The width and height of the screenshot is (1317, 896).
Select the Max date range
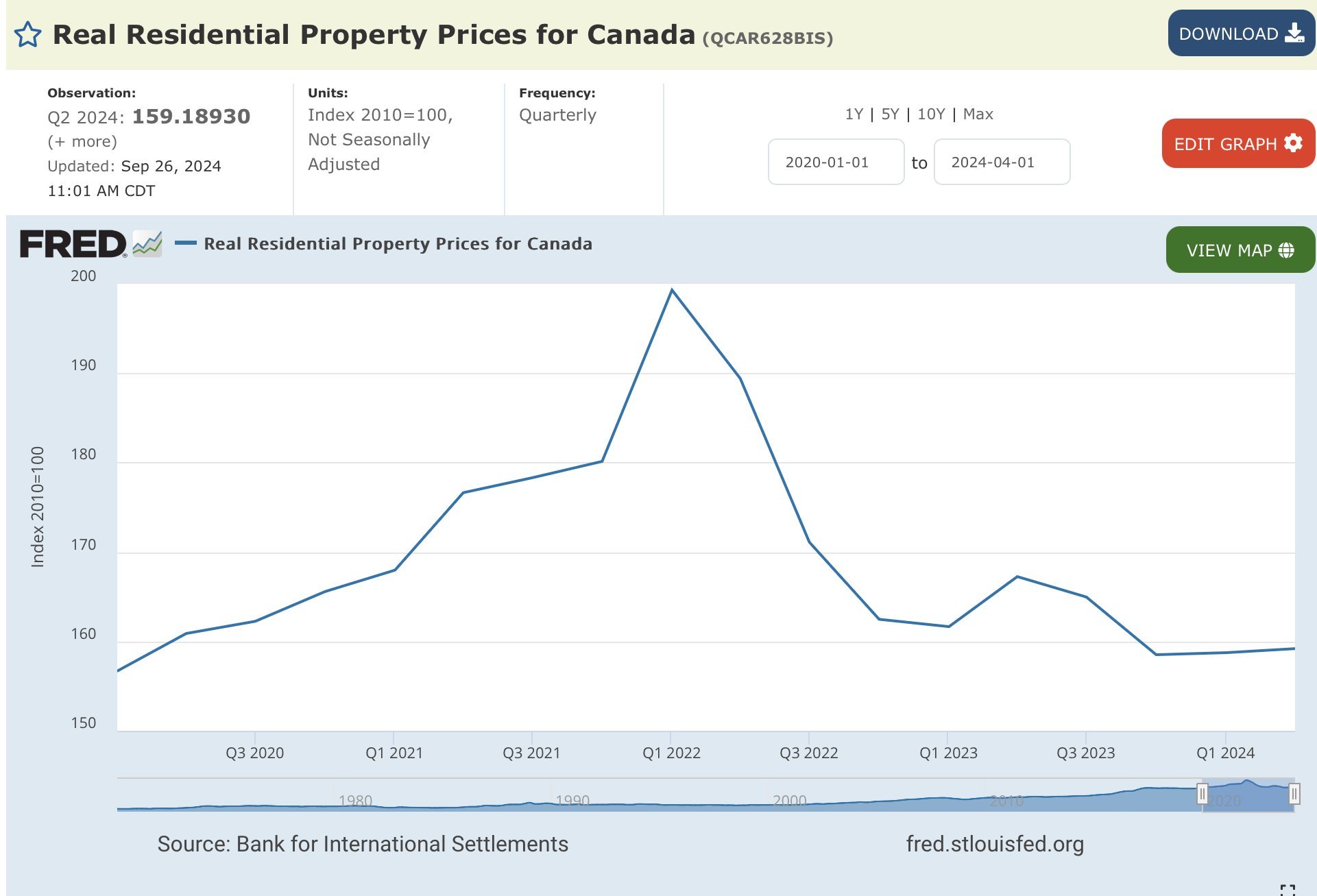point(978,114)
